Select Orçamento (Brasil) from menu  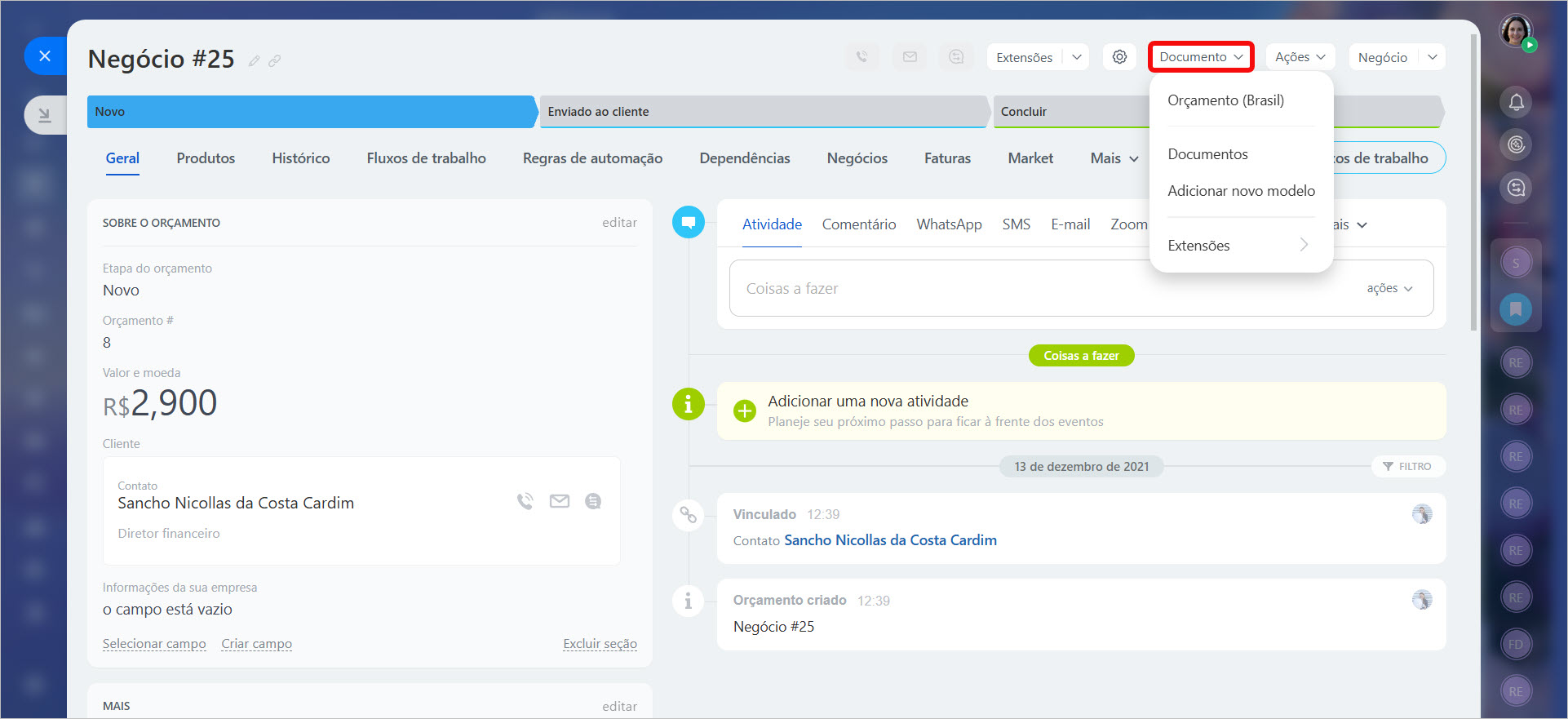[1225, 100]
